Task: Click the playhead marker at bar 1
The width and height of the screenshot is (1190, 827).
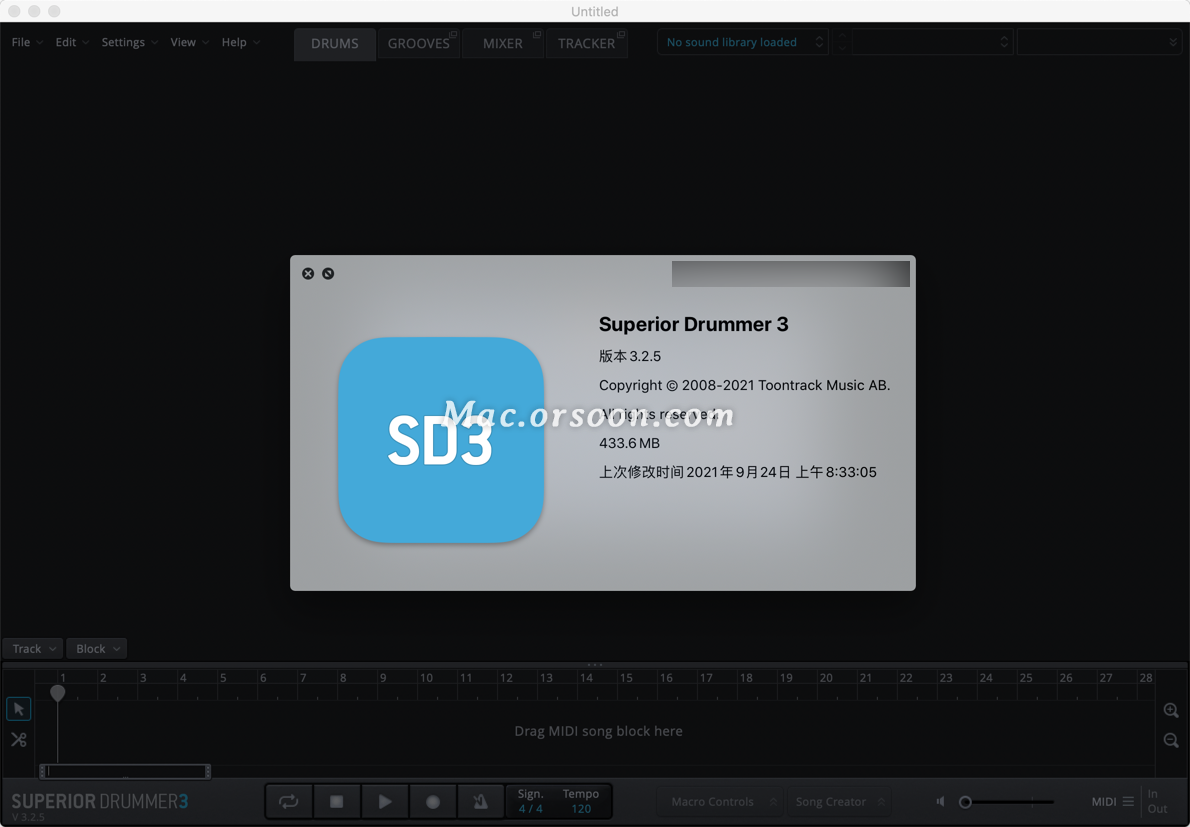Action: [58, 693]
